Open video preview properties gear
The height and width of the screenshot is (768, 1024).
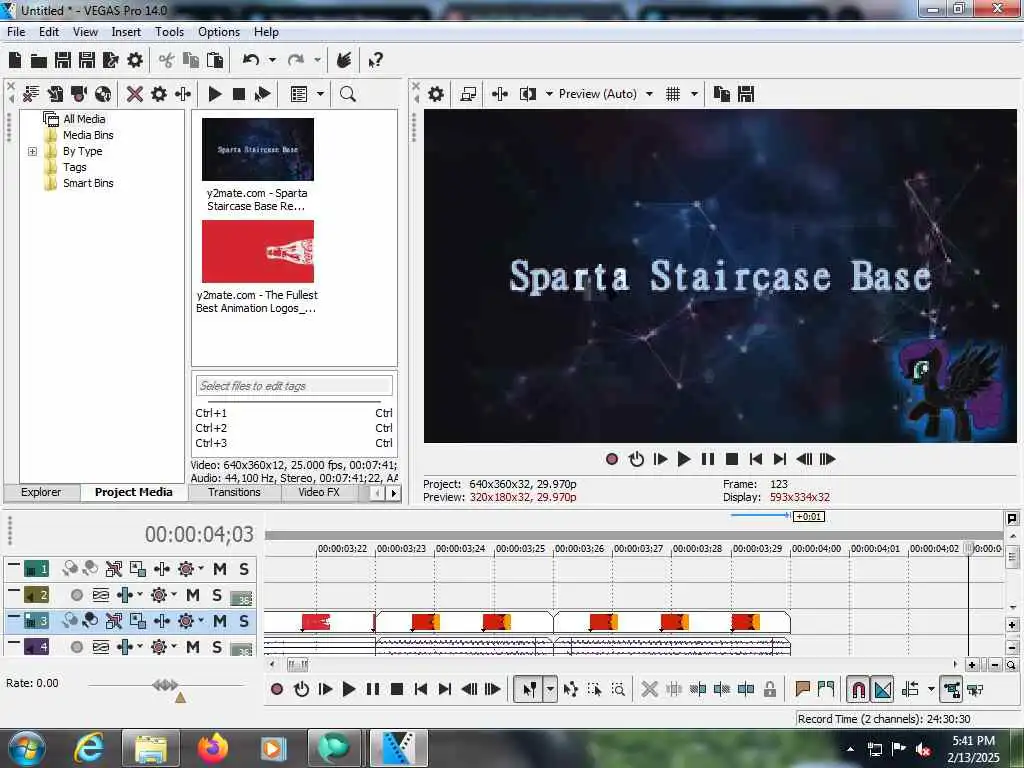tap(436, 94)
